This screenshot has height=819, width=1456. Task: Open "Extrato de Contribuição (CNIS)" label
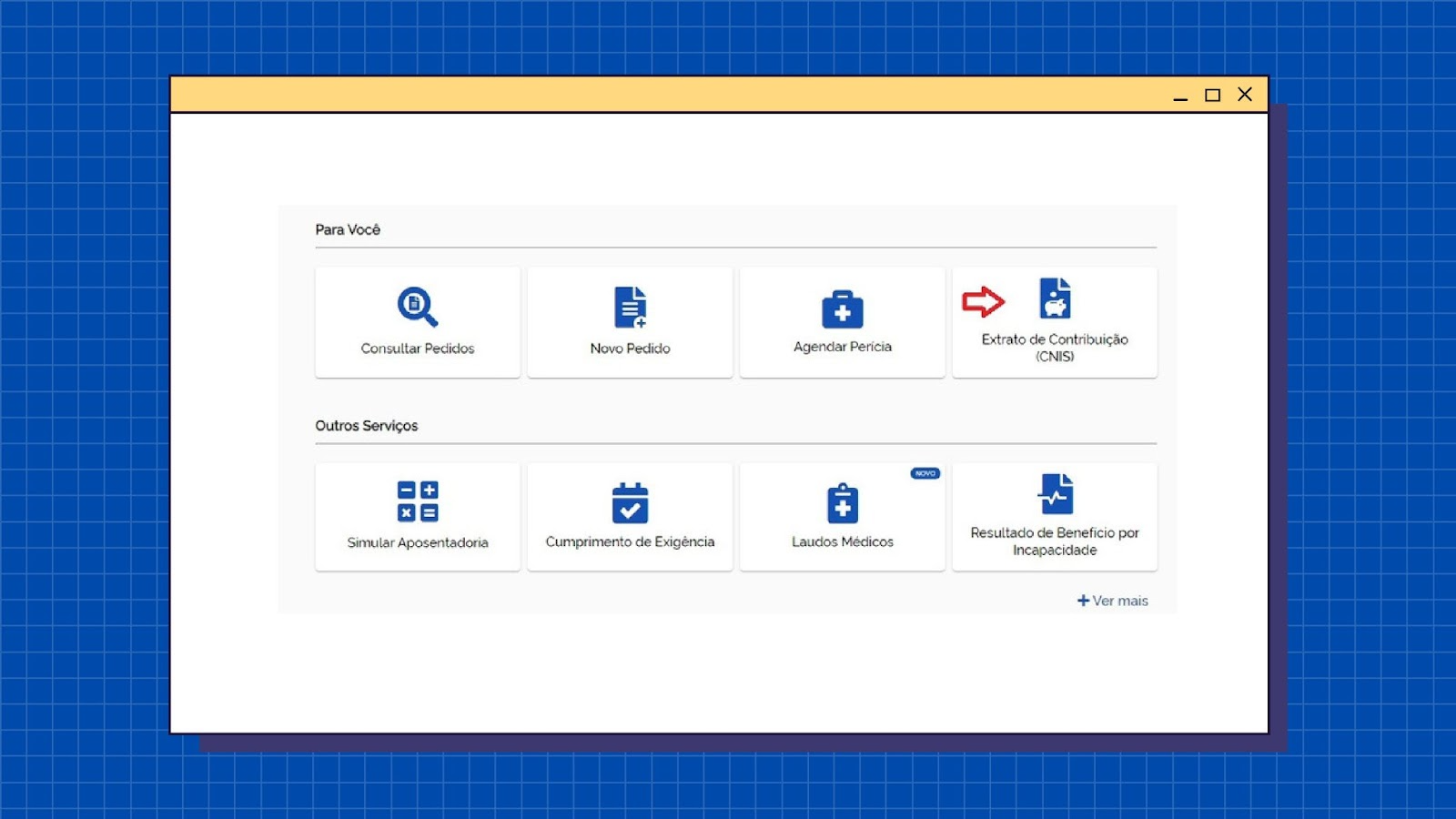pos(1055,348)
